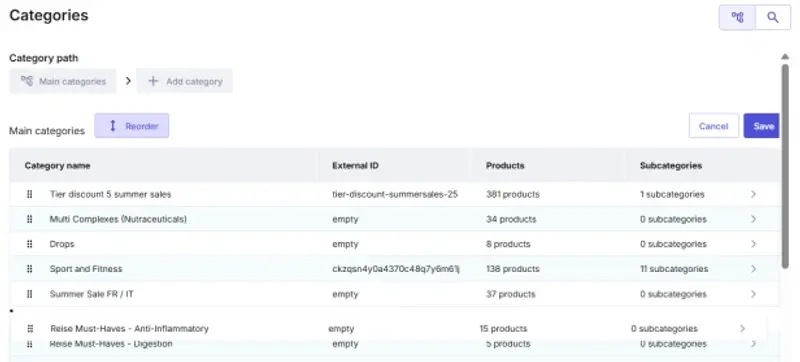The height and width of the screenshot is (362, 800).
Task: Select the Summer Sale FR / IT name
Action: tap(91, 294)
